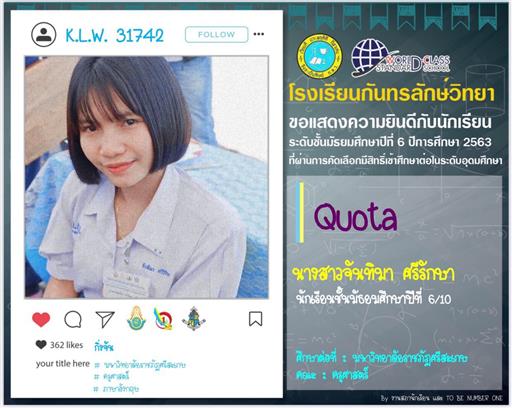
Task: Click the K.L.W. 31742 username
Action: (114, 35)
